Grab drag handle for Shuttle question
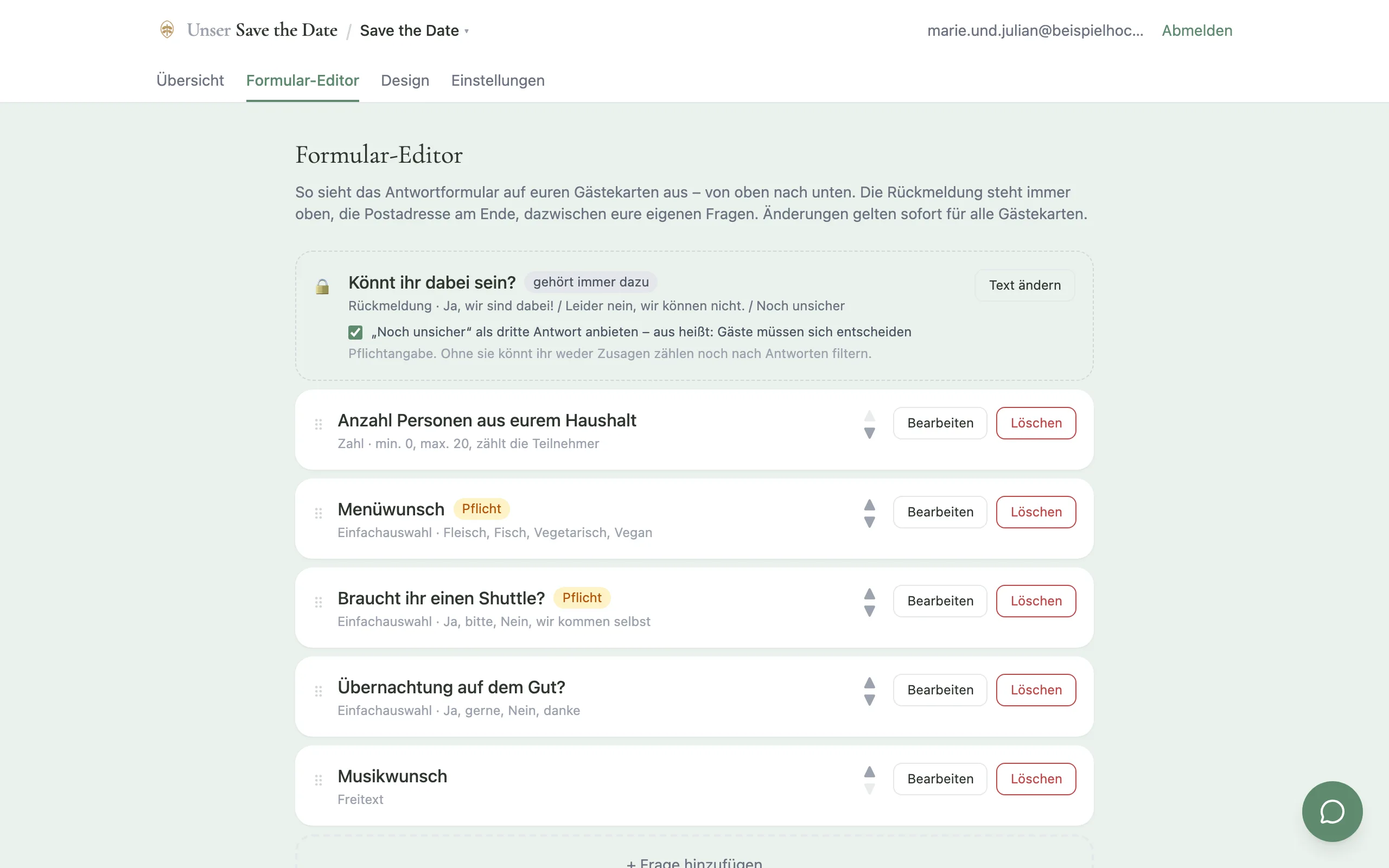Image resolution: width=1389 pixels, height=868 pixels. pos(318,602)
